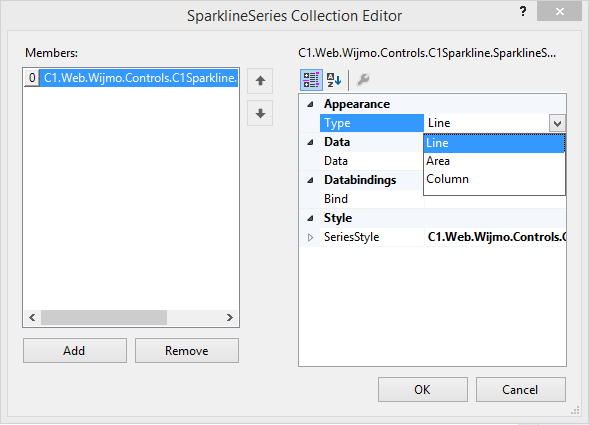Cancel the collection editor
Viewport: 589px width, 425px height.
coord(521,390)
